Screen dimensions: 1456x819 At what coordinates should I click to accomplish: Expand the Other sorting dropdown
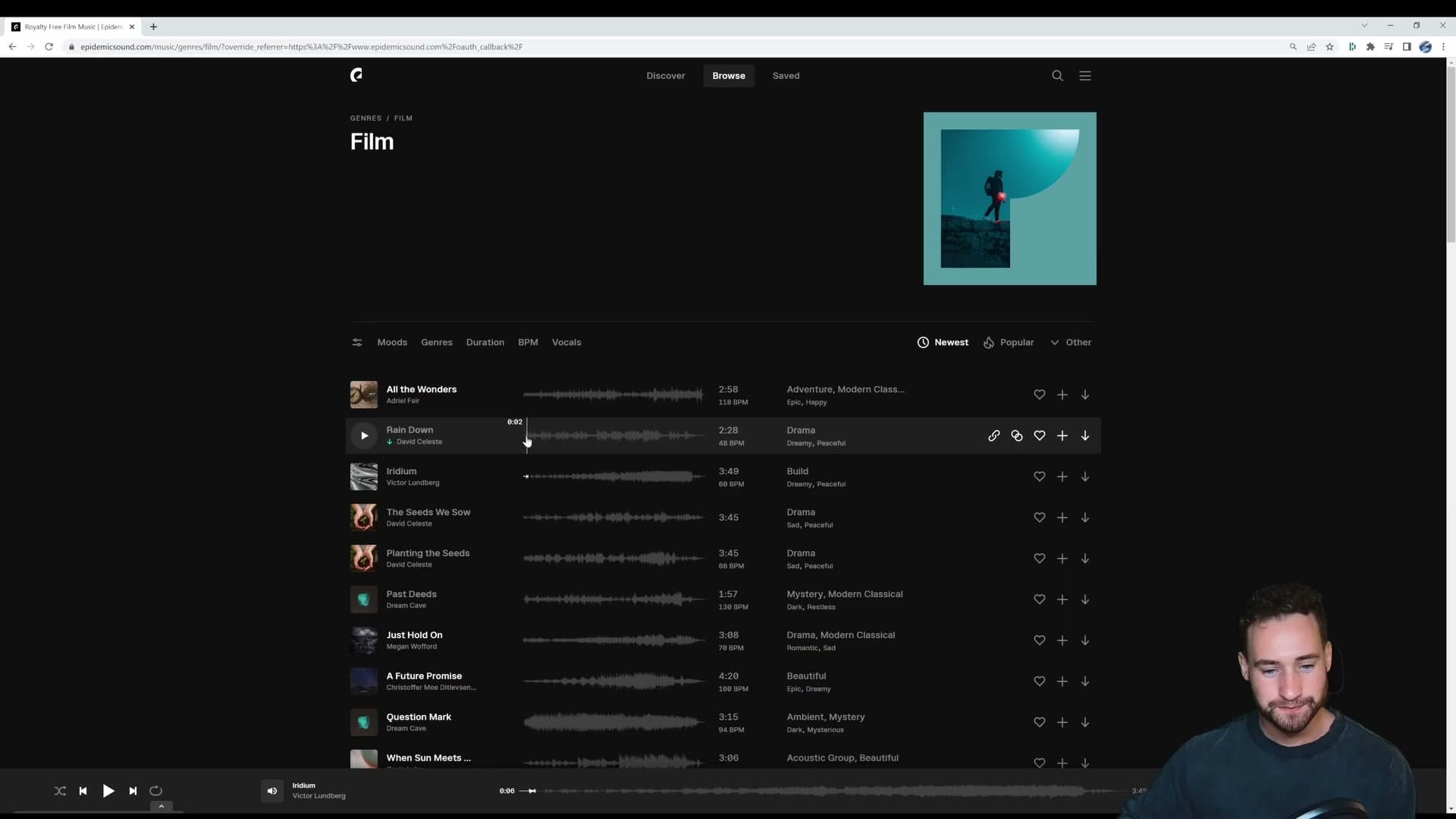[x=1071, y=342]
